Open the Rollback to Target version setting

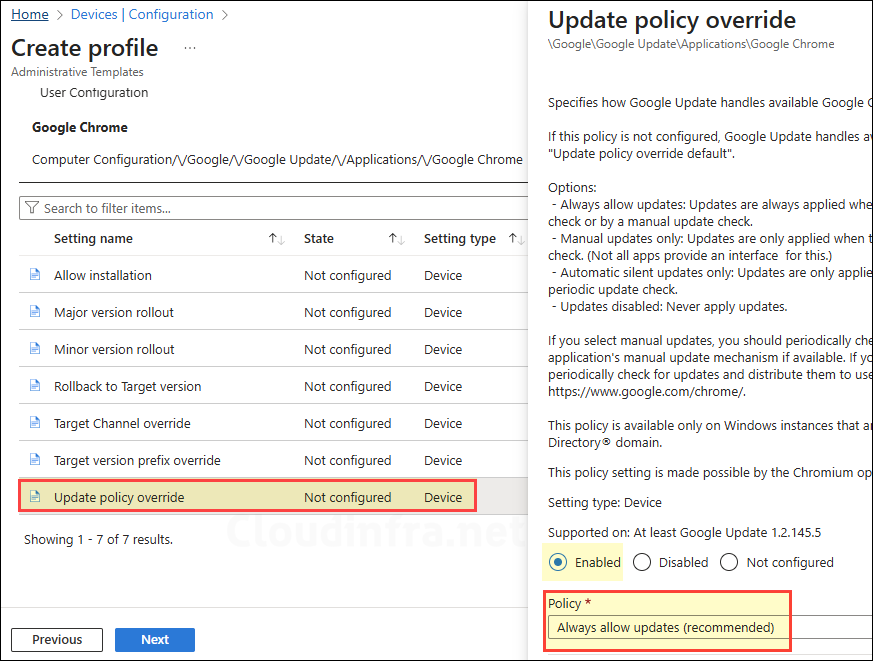coord(127,386)
